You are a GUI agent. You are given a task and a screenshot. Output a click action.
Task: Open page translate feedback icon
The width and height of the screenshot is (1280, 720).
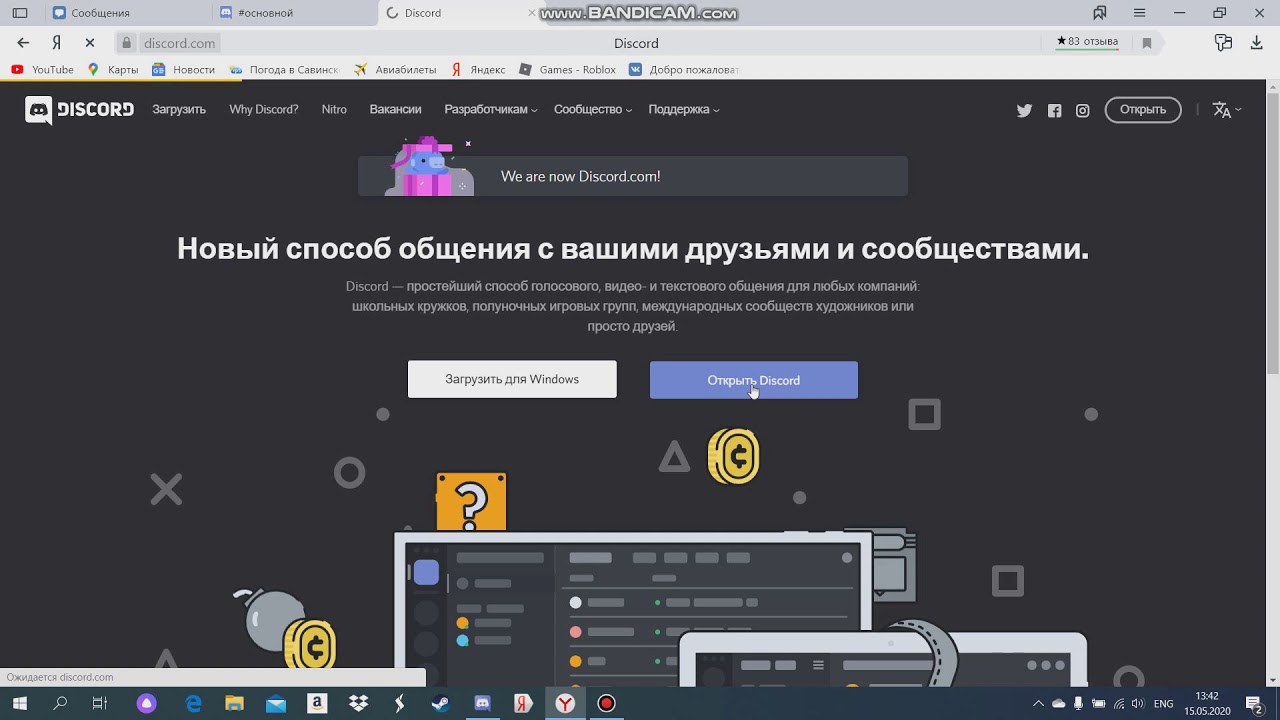pyautogui.click(x=1223, y=43)
